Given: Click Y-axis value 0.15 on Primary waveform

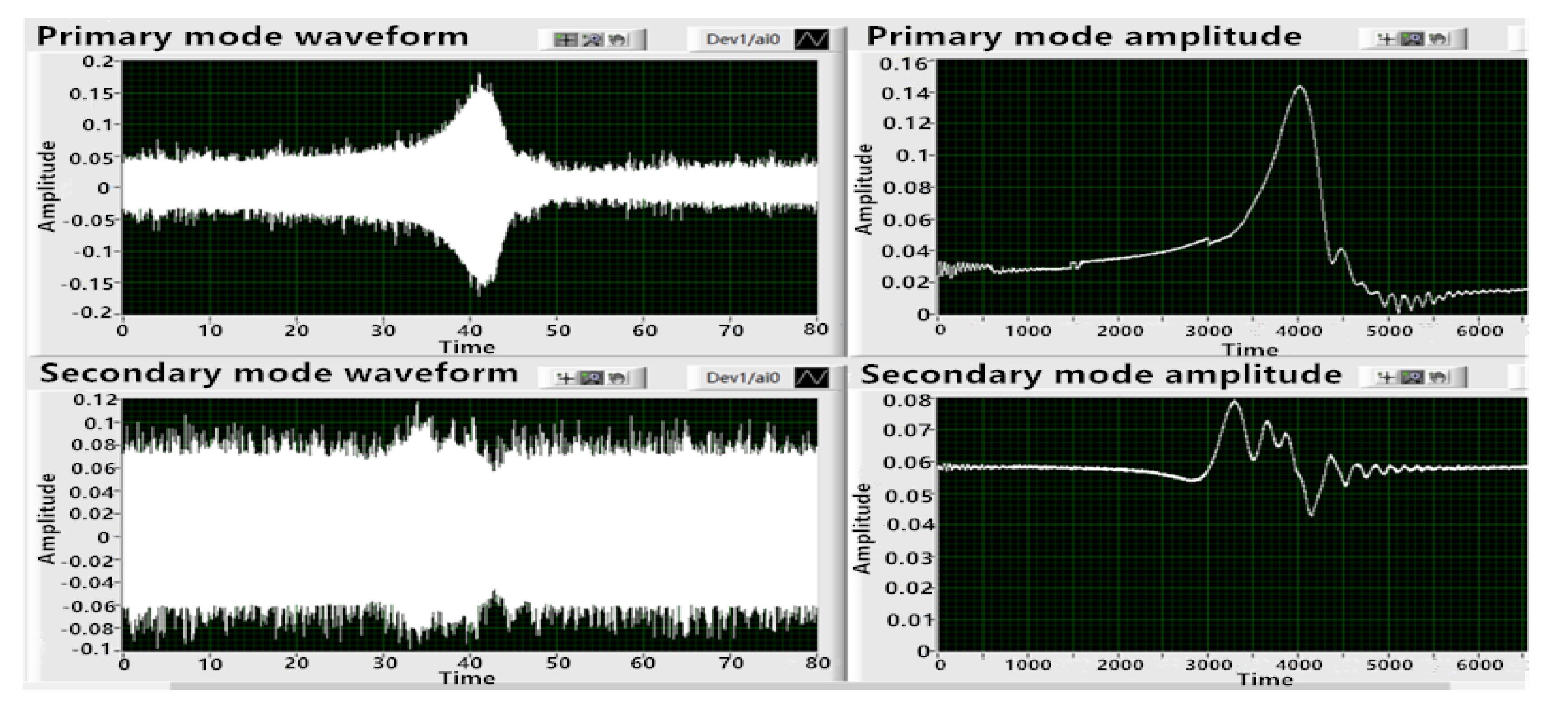Looking at the screenshot, I should pyautogui.click(x=92, y=94).
